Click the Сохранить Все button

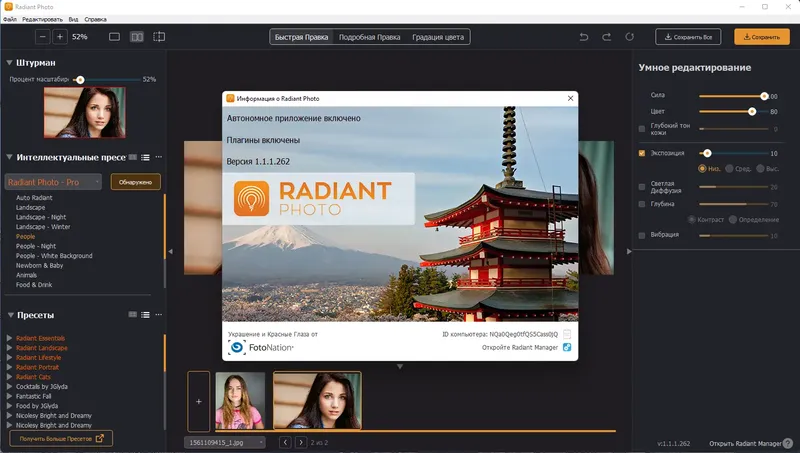pyautogui.click(x=688, y=37)
